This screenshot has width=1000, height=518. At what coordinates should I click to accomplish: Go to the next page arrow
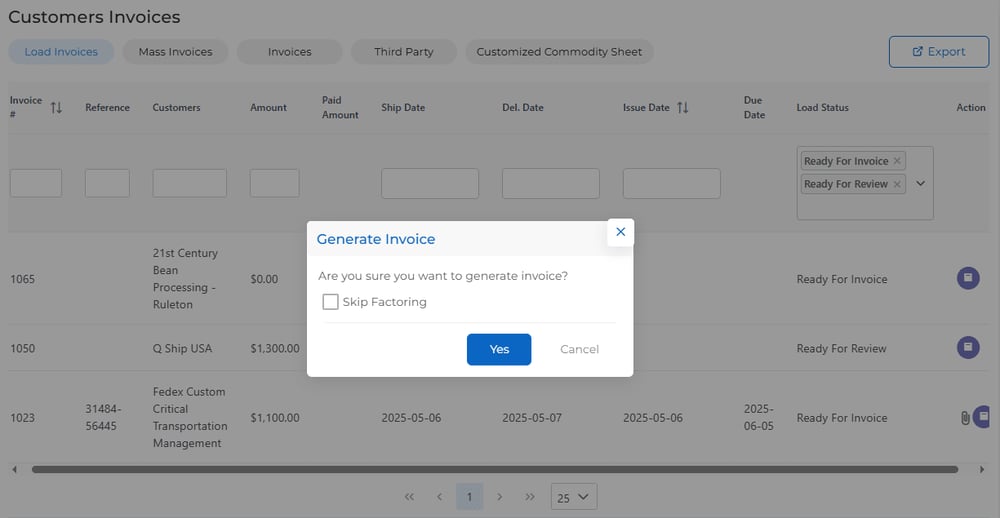500,497
